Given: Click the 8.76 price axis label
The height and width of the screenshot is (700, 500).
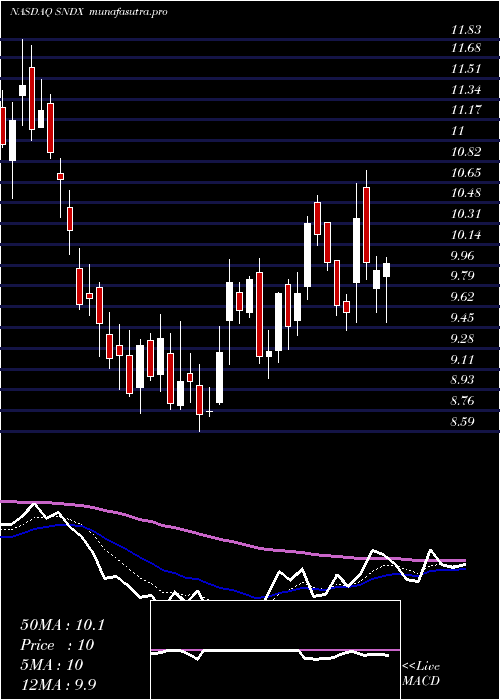Looking at the screenshot, I should (463, 400).
